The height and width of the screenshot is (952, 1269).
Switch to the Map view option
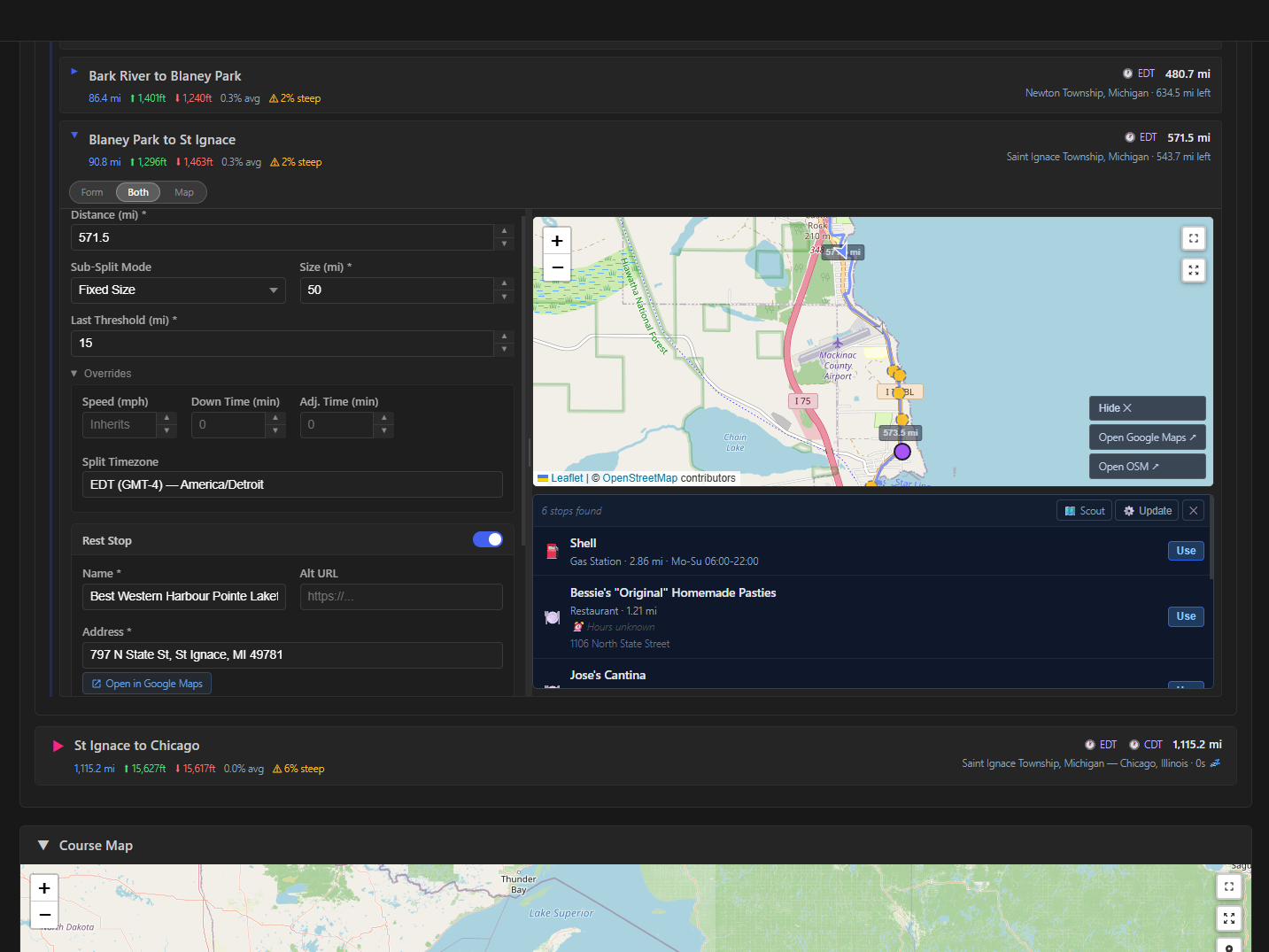tap(184, 192)
